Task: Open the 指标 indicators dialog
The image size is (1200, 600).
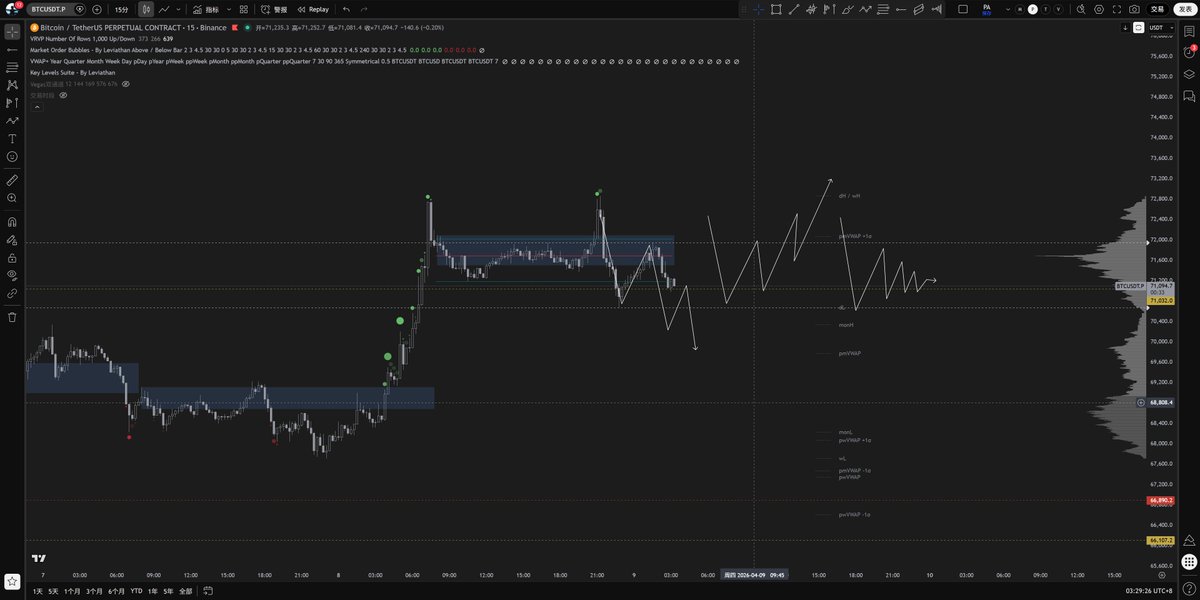Action: click(x=205, y=9)
